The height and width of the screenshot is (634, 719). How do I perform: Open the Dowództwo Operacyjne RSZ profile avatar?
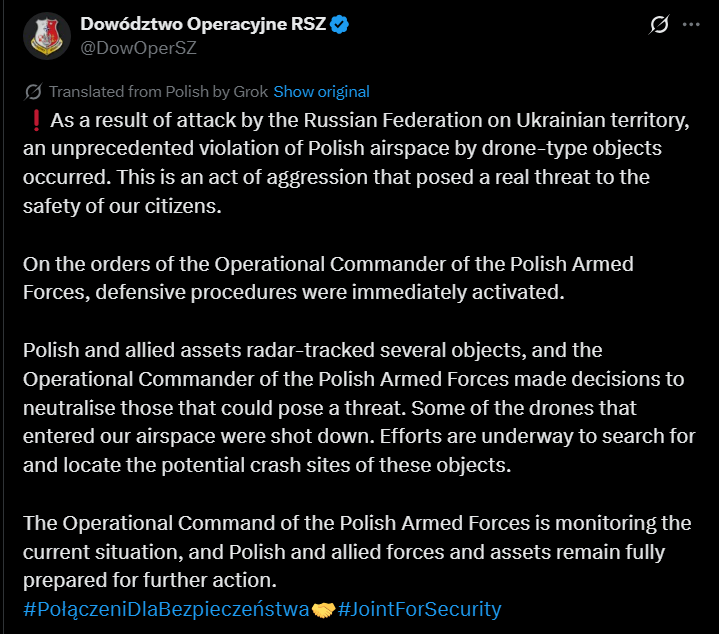point(47,36)
